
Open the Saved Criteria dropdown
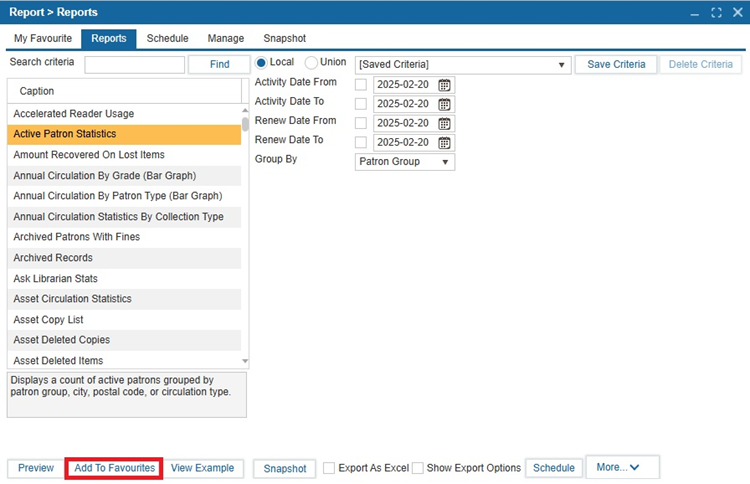(463, 65)
